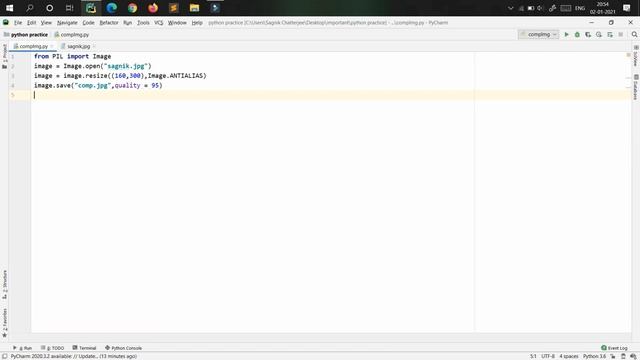Open the Help menu
This screenshot has height=360, width=640.
tap(197, 23)
